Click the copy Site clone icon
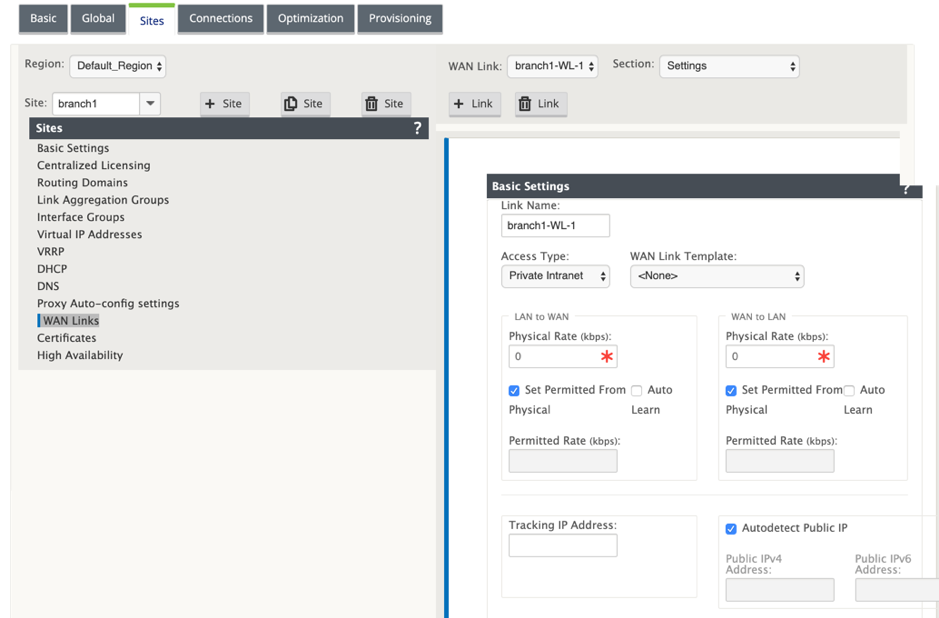Viewport: 939px width, 618px height. pyautogui.click(x=290, y=104)
